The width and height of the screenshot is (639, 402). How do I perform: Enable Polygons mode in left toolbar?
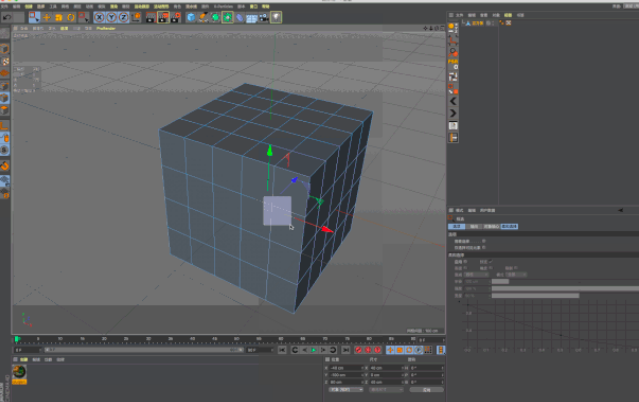tap(4, 110)
